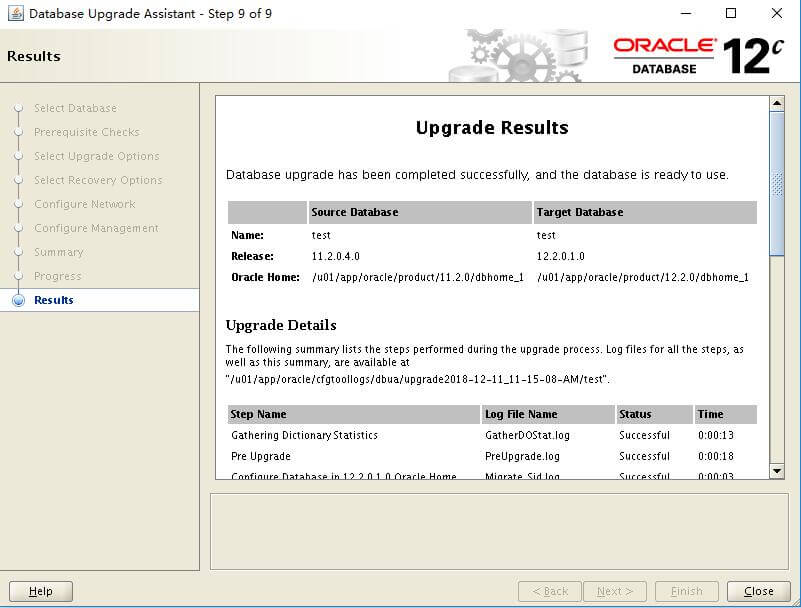This screenshot has height=608, width=801.
Task: Select the Select Database step
Action: pos(76,108)
